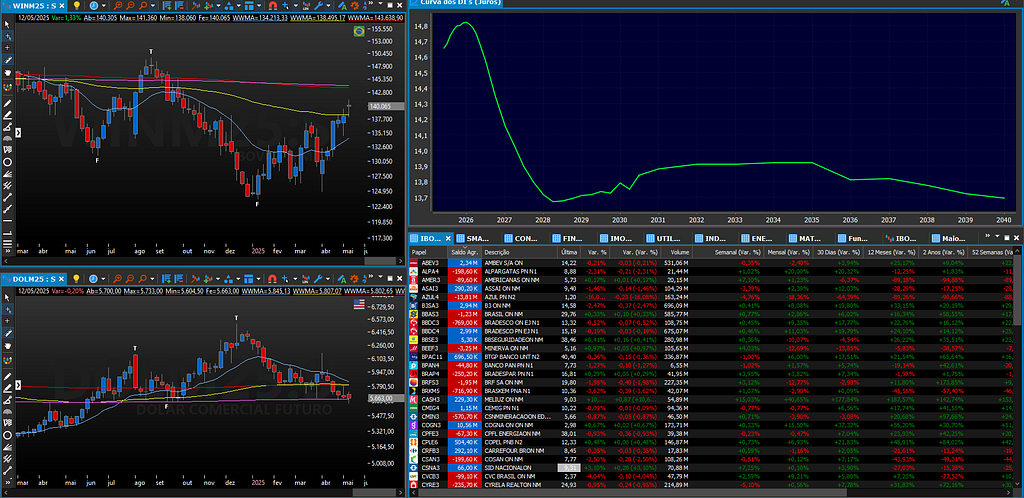Select the horizontal line tool in WINM25 side toolbar
The width and height of the screenshot is (1024, 498).
(x=8, y=220)
